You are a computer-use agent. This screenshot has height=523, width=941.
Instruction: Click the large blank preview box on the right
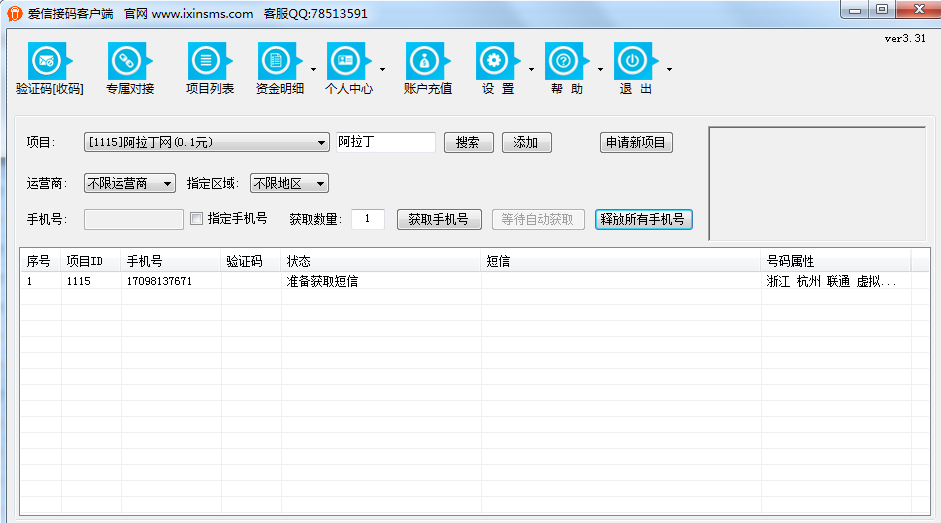point(817,183)
